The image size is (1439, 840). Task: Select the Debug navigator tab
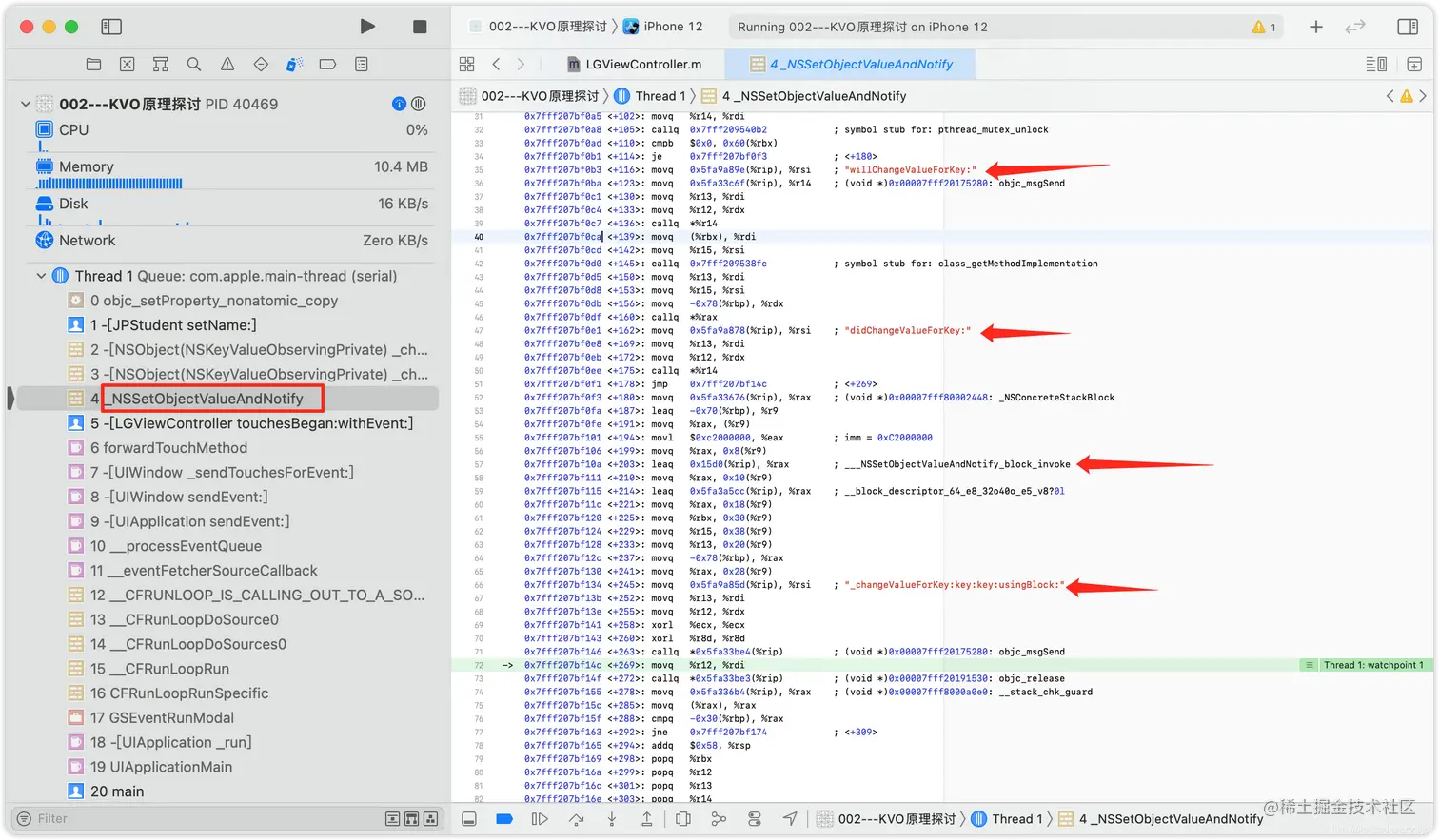pos(294,64)
